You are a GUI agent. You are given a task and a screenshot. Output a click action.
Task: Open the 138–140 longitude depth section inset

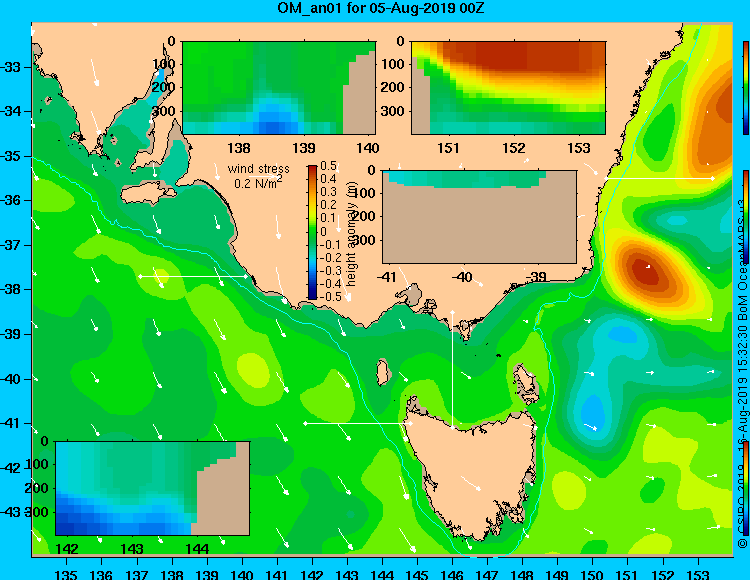279,88
